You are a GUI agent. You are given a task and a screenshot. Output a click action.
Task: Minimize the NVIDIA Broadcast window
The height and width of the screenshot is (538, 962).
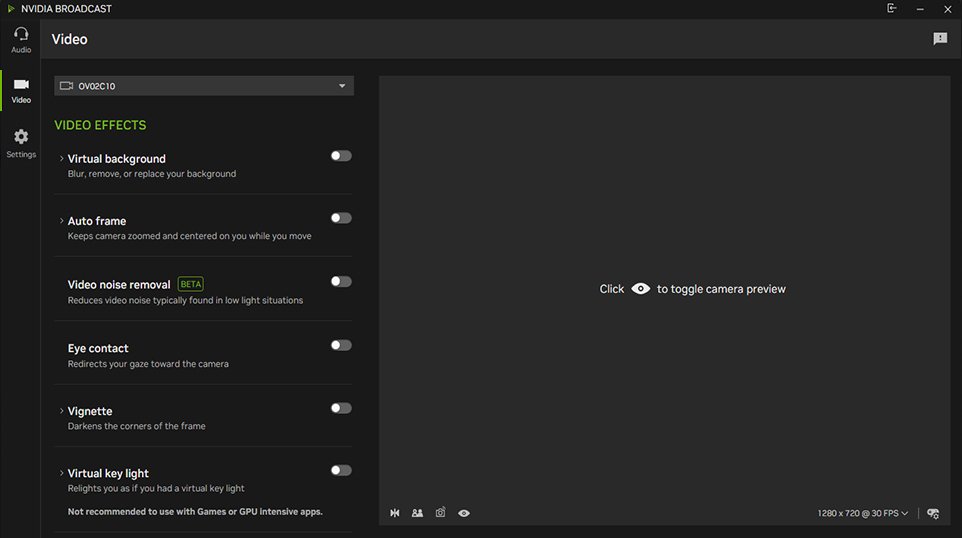click(x=920, y=9)
